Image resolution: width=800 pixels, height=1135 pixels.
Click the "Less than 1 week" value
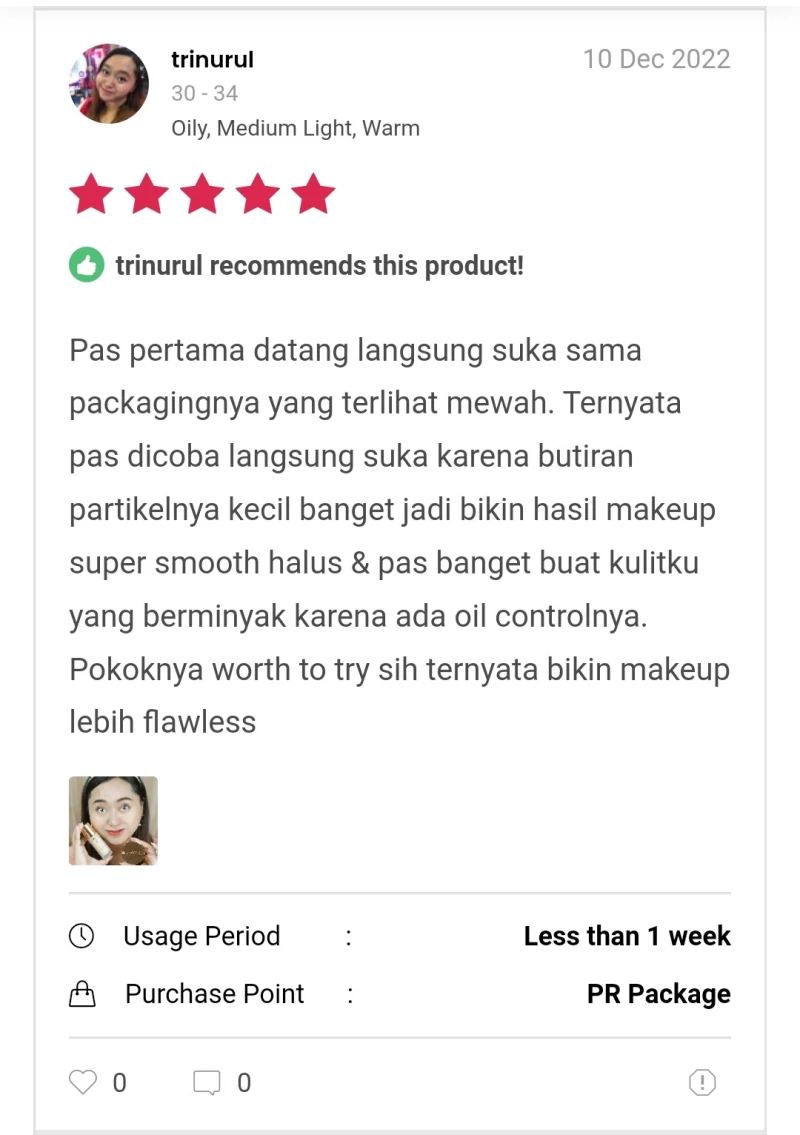pos(627,936)
